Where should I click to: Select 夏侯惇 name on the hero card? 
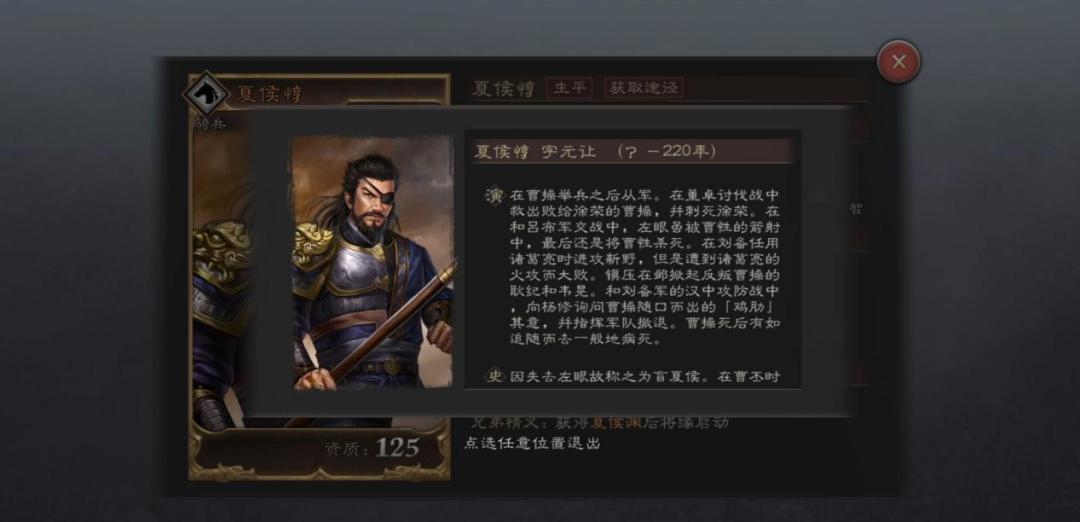click(269, 94)
